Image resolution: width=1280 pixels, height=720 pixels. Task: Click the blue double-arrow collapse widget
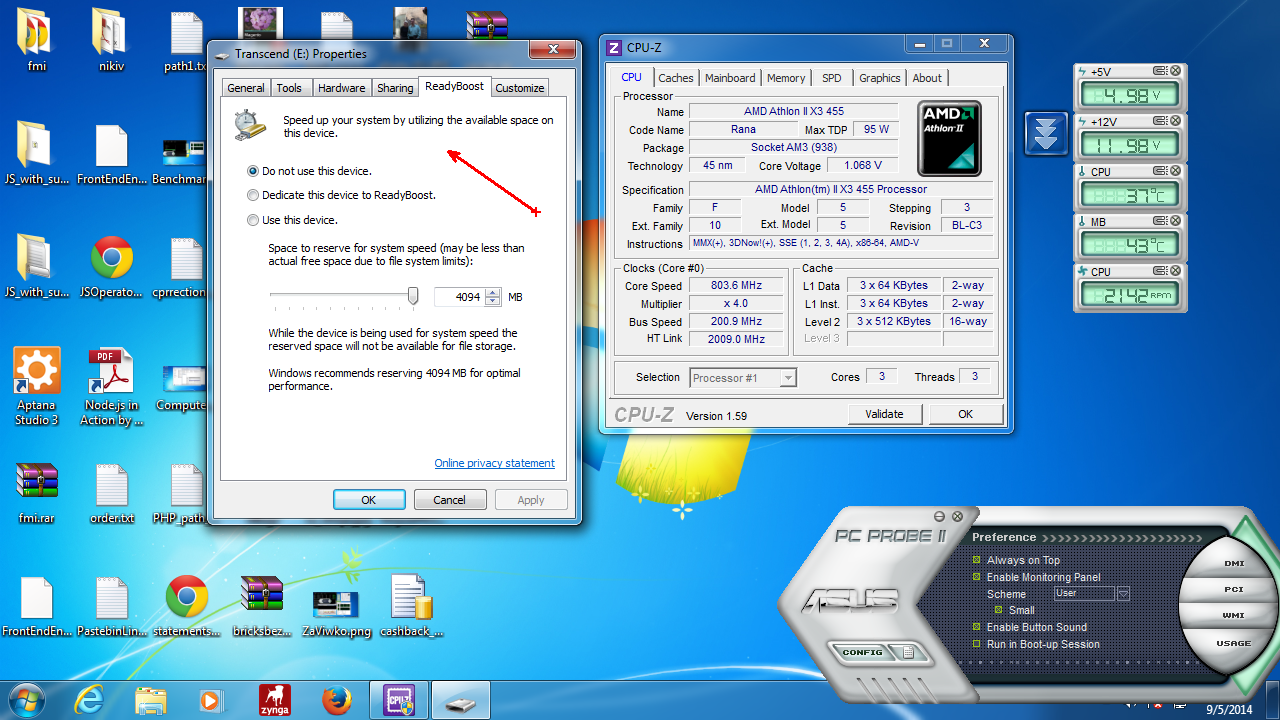pos(1046,133)
